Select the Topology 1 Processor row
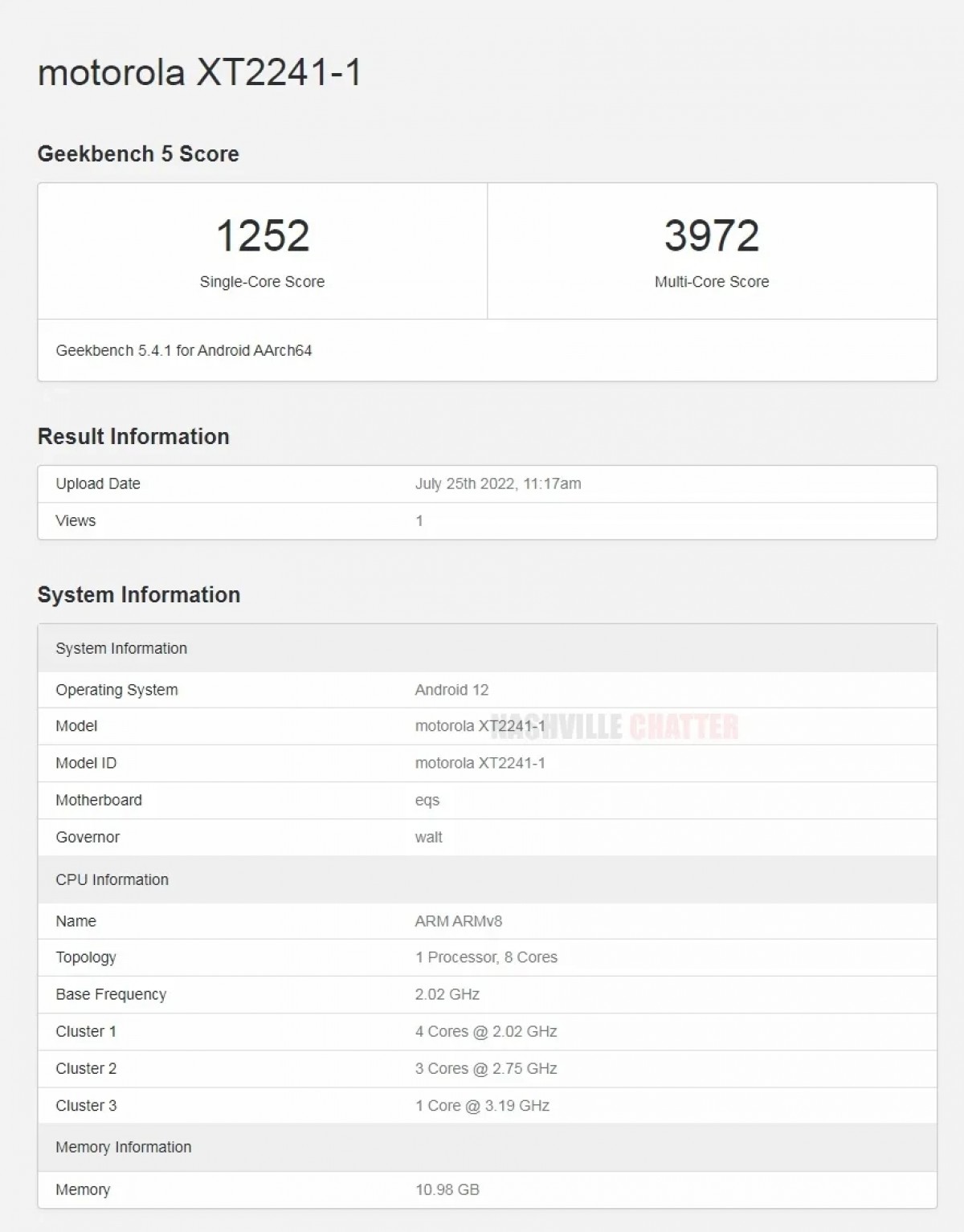Screen dimensions: 964x1232 [x=487, y=957]
